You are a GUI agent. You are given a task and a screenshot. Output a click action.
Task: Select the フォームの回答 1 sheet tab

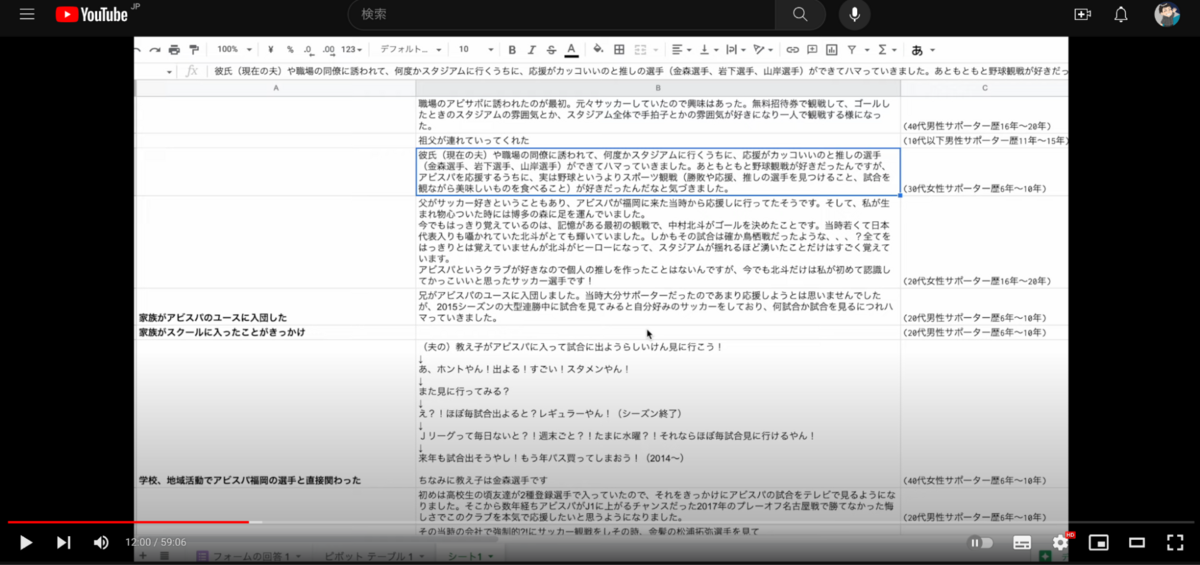[x=247, y=556]
